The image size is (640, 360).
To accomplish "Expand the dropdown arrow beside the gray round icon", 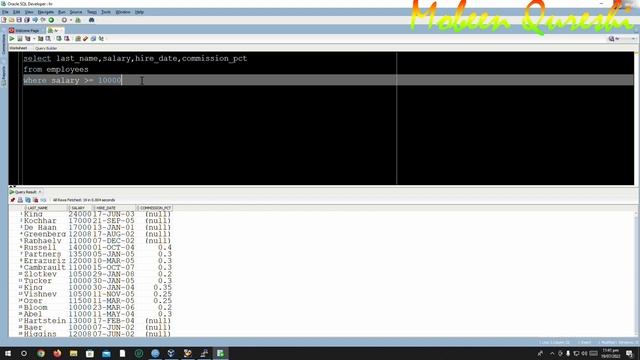I will click(x=71, y=20).
